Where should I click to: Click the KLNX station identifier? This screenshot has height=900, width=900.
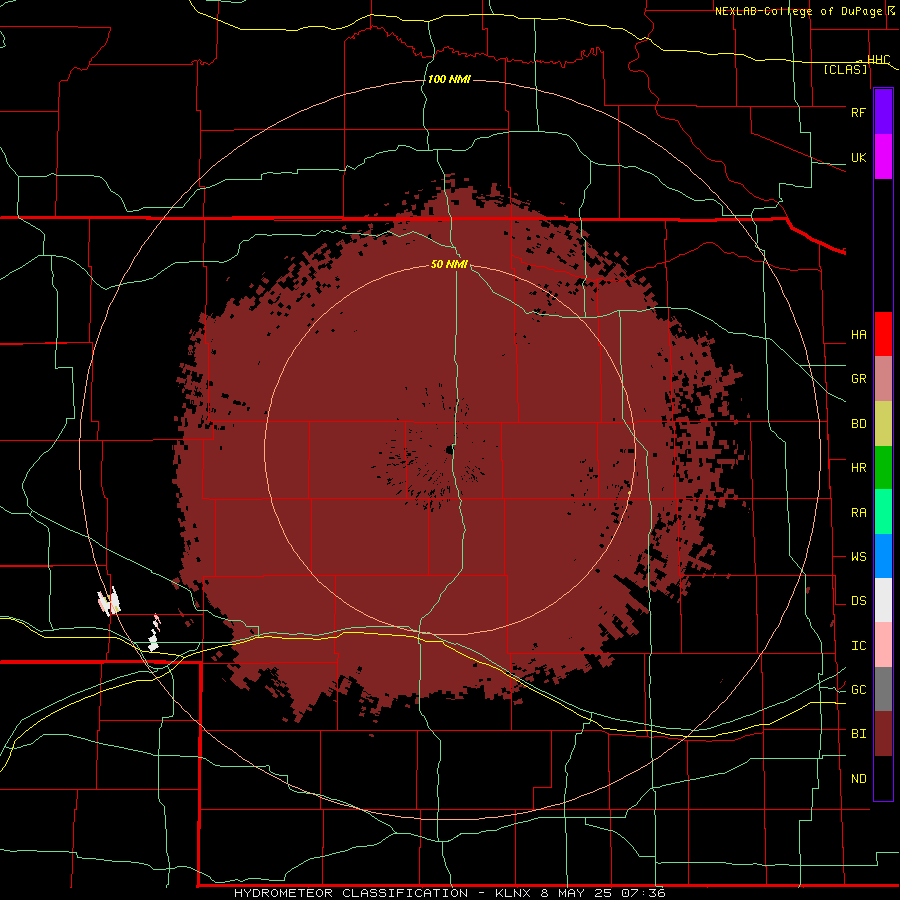(513, 893)
